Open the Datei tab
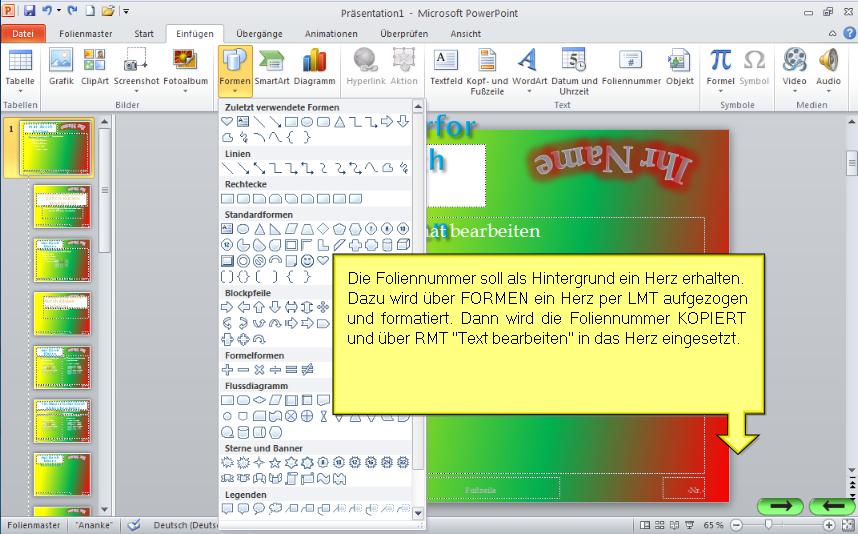The width and height of the screenshot is (858, 534). click(22, 33)
